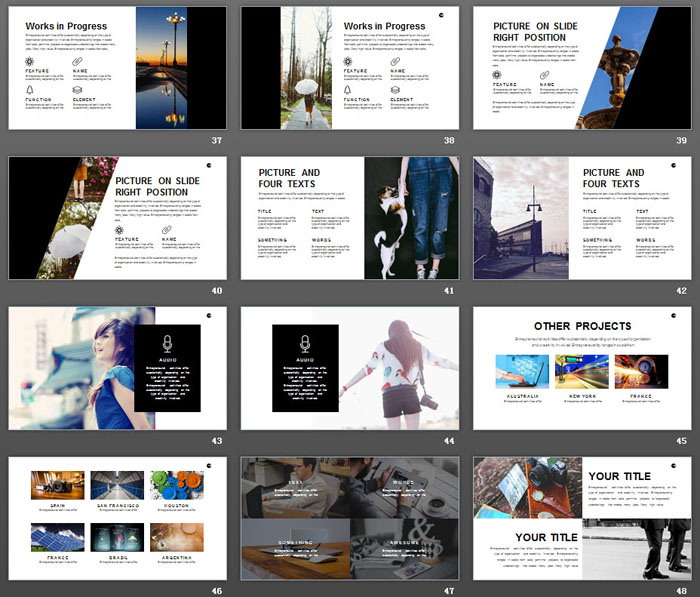Click the France sparks image on slide 45
This screenshot has width=700, height=597.
tap(641, 371)
